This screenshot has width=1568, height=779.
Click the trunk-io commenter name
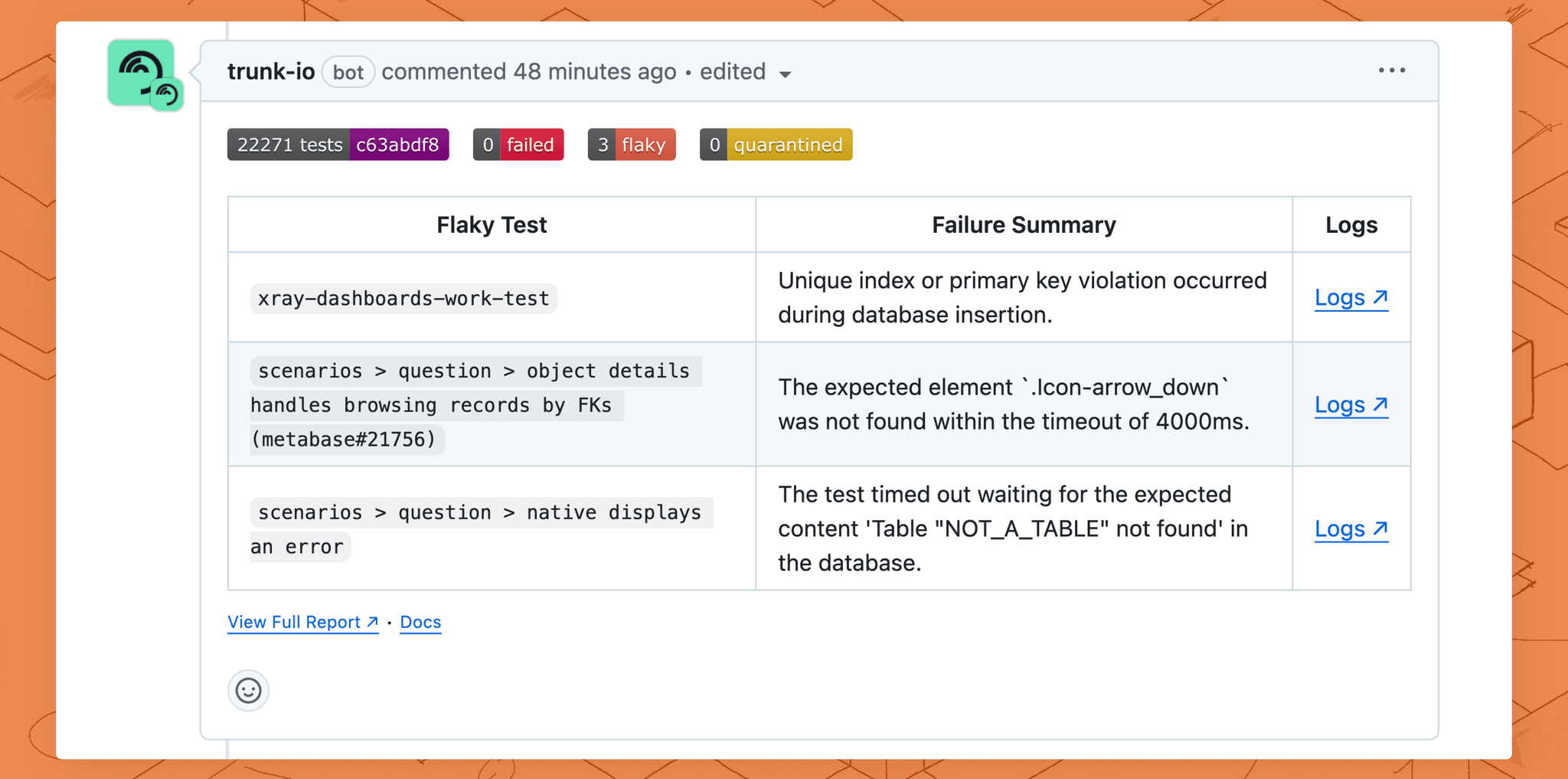[271, 71]
